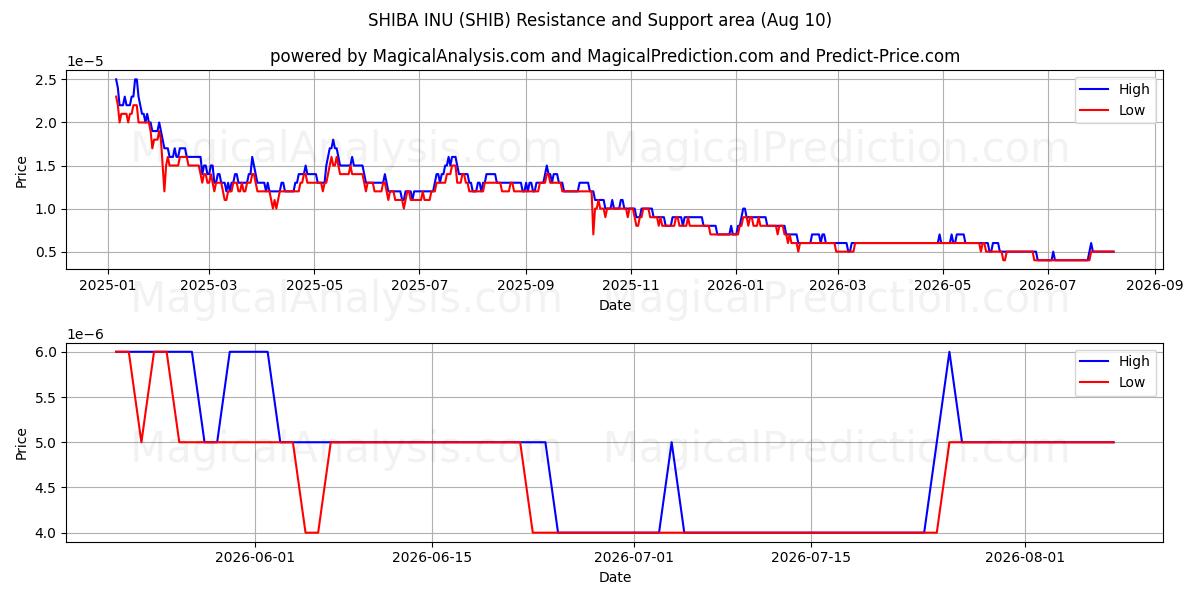This screenshot has width=1200, height=600.
Task: Click the '2.0' y-axis tick in the top chart
Action: pos(48,123)
